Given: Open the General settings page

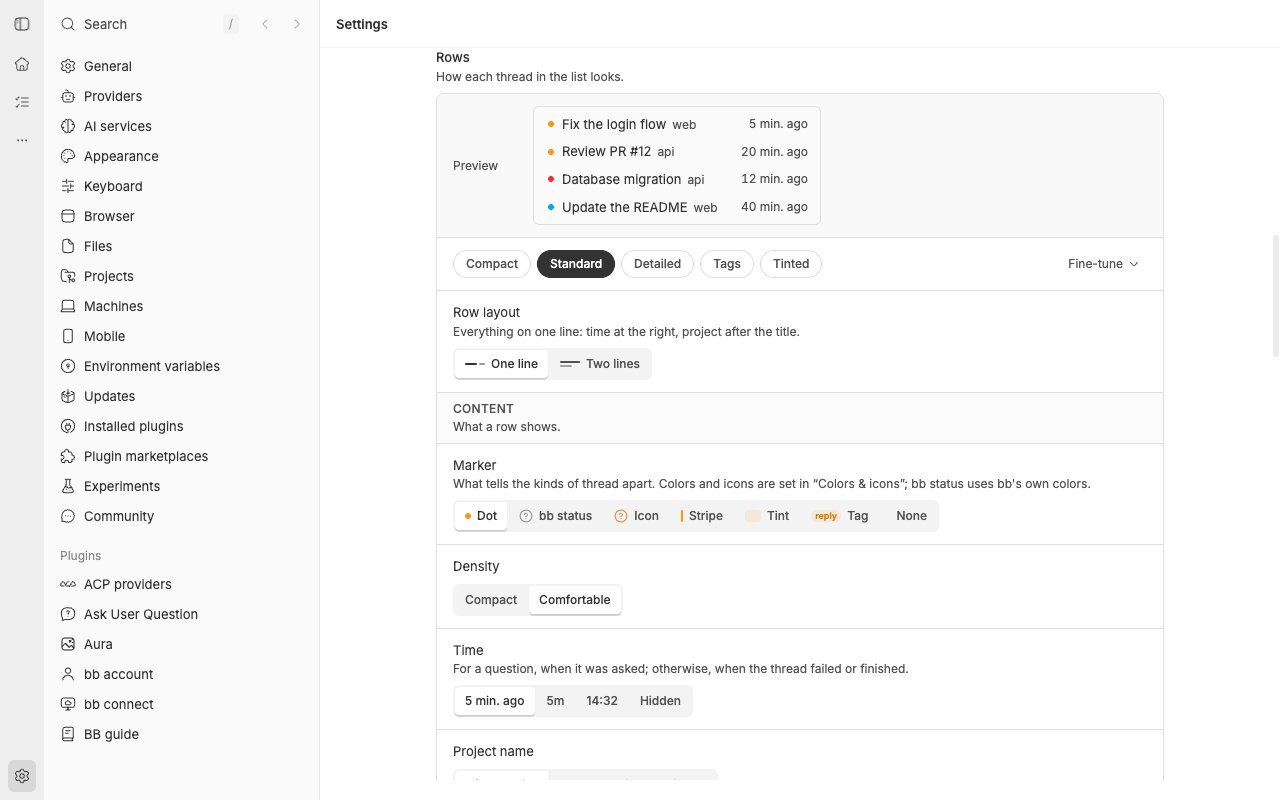Looking at the screenshot, I should (181, 66).
